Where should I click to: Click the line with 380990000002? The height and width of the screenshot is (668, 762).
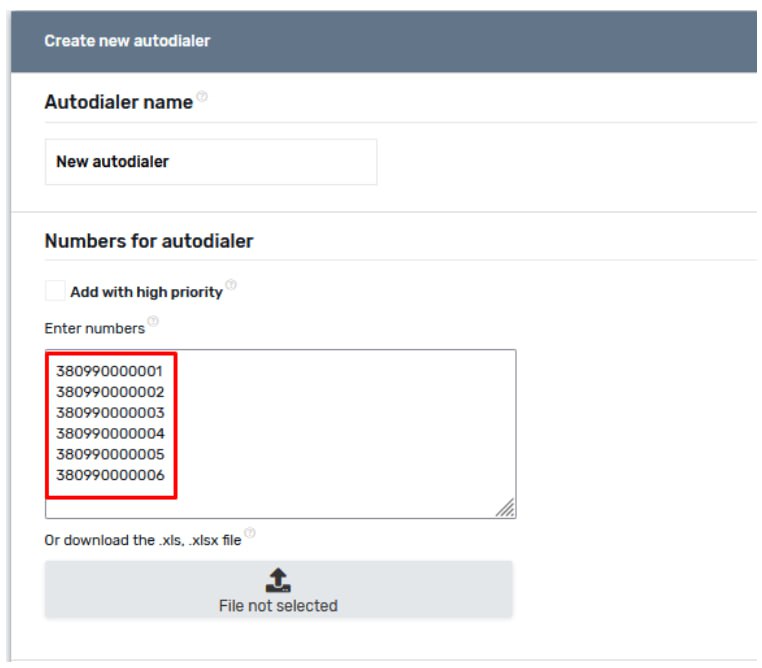110,392
